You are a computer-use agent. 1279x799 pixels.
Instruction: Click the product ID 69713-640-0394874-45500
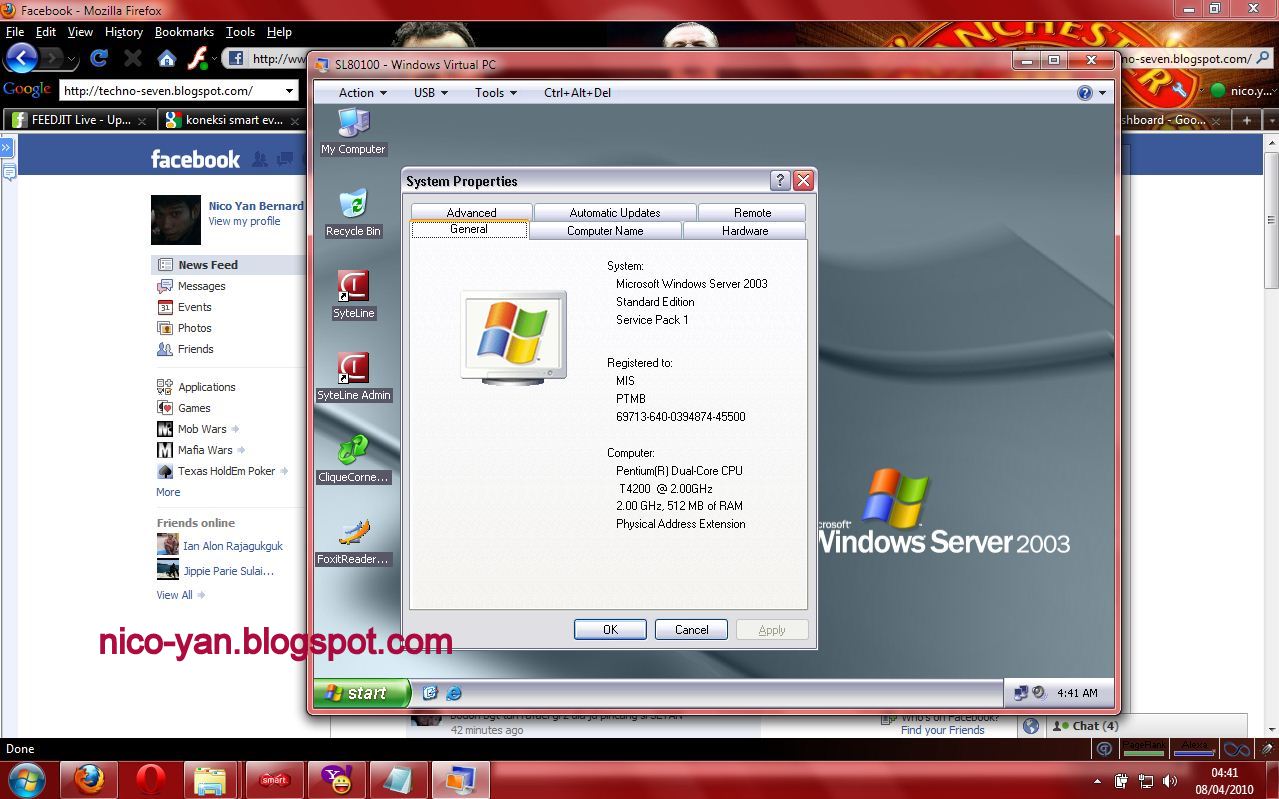click(x=680, y=417)
